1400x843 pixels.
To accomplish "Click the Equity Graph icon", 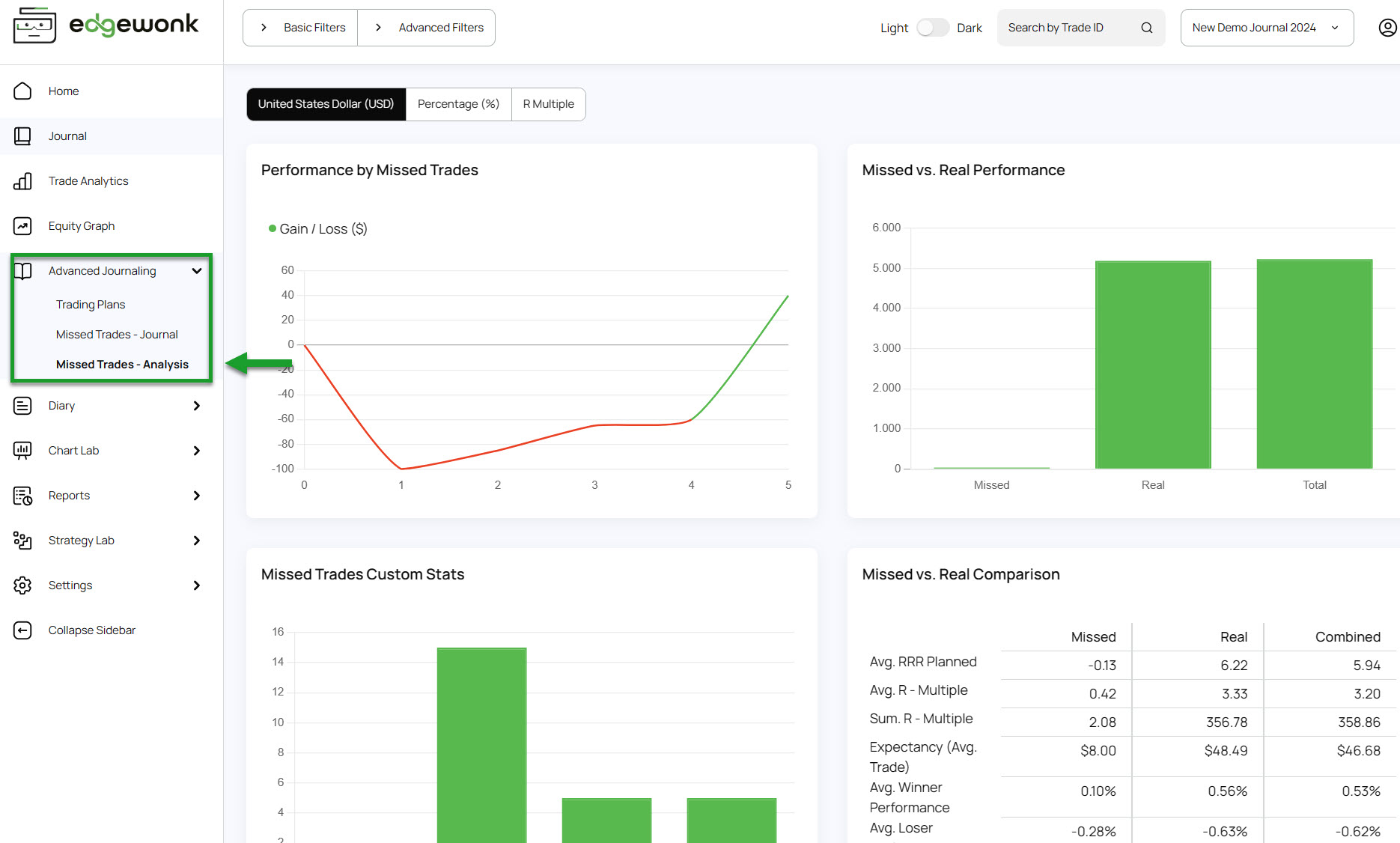I will coord(22,226).
